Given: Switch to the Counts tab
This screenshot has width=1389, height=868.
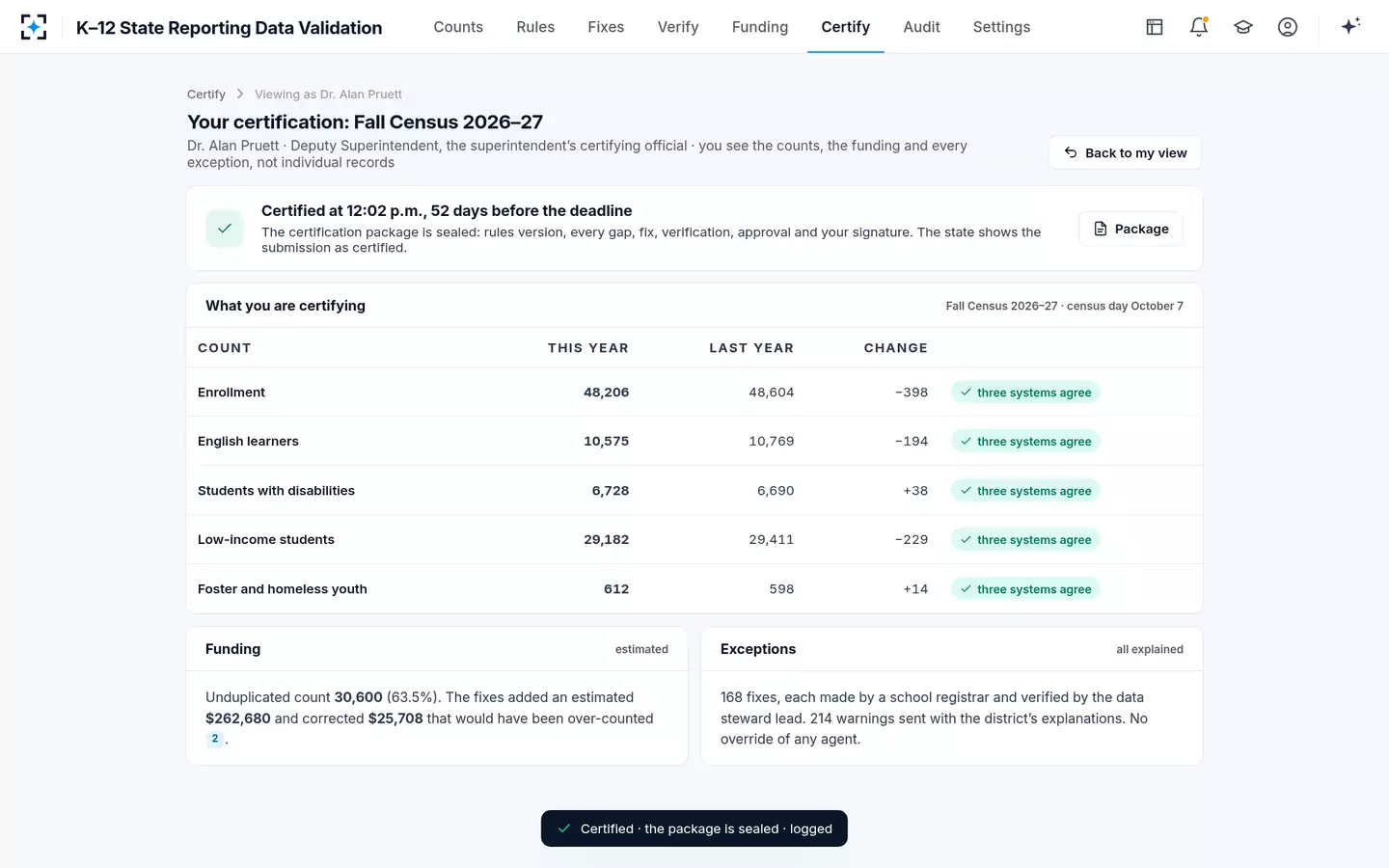Looking at the screenshot, I should (458, 27).
